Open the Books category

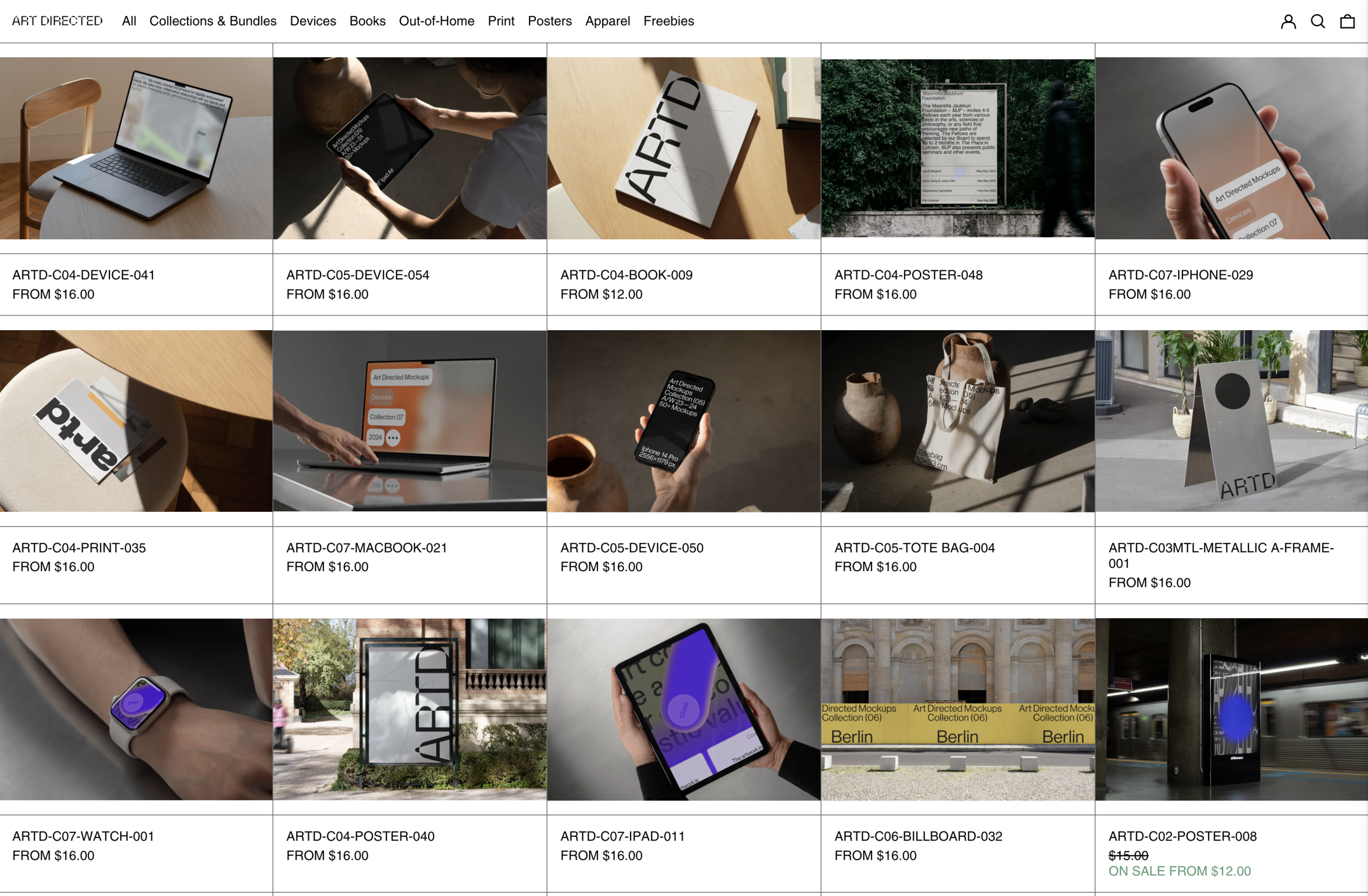click(x=367, y=21)
